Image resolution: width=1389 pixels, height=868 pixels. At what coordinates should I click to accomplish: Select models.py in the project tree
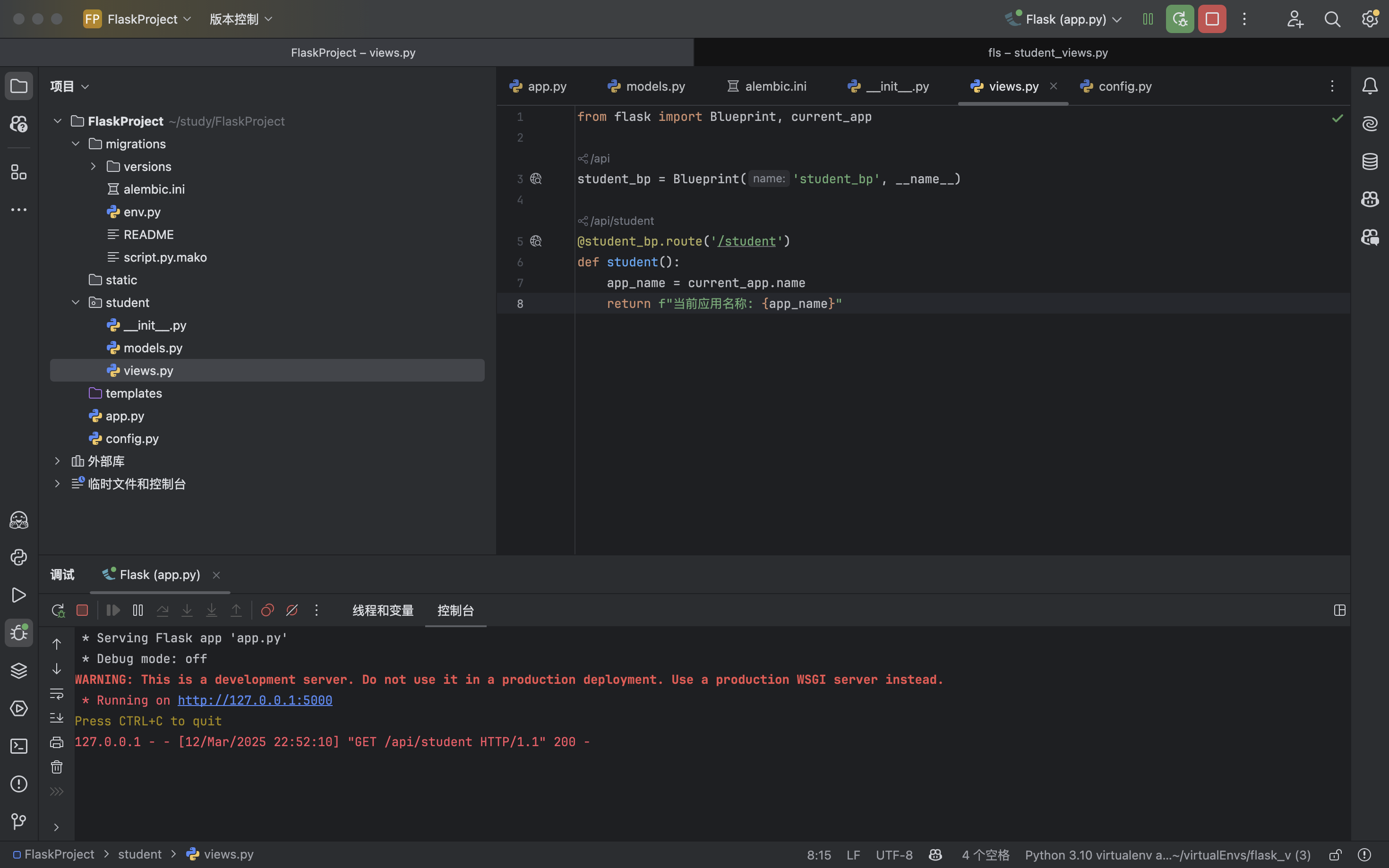click(153, 348)
